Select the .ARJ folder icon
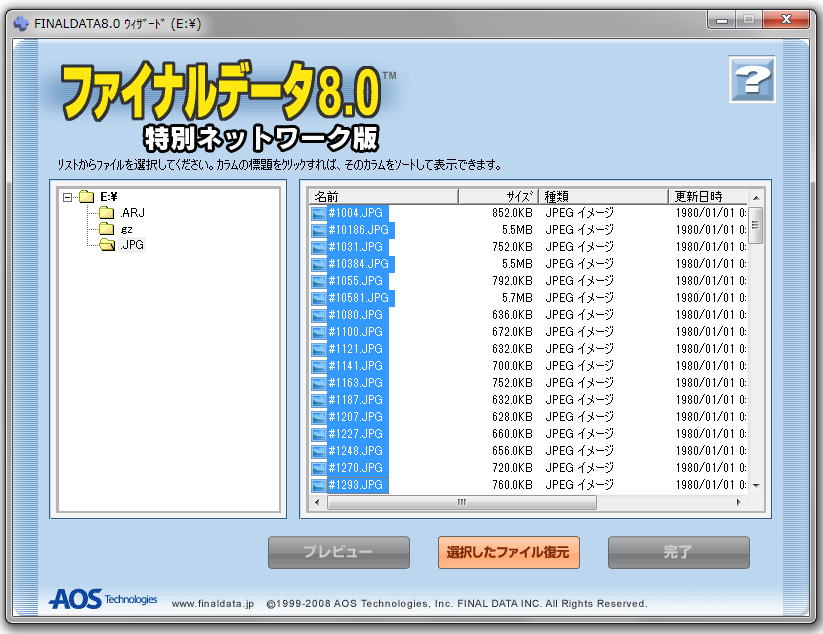This screenshot has width=823, height=634. coord(106,213)
